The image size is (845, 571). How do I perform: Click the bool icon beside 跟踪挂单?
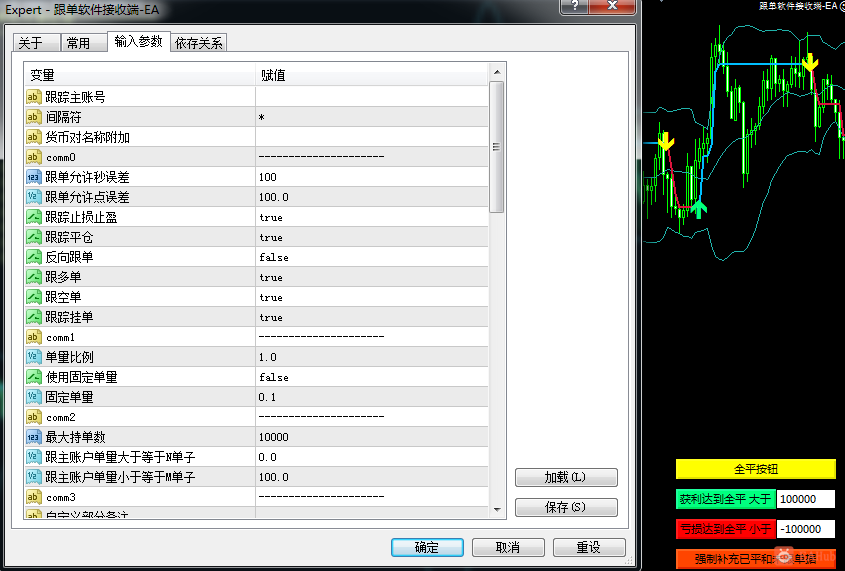(x=34, y=317)
